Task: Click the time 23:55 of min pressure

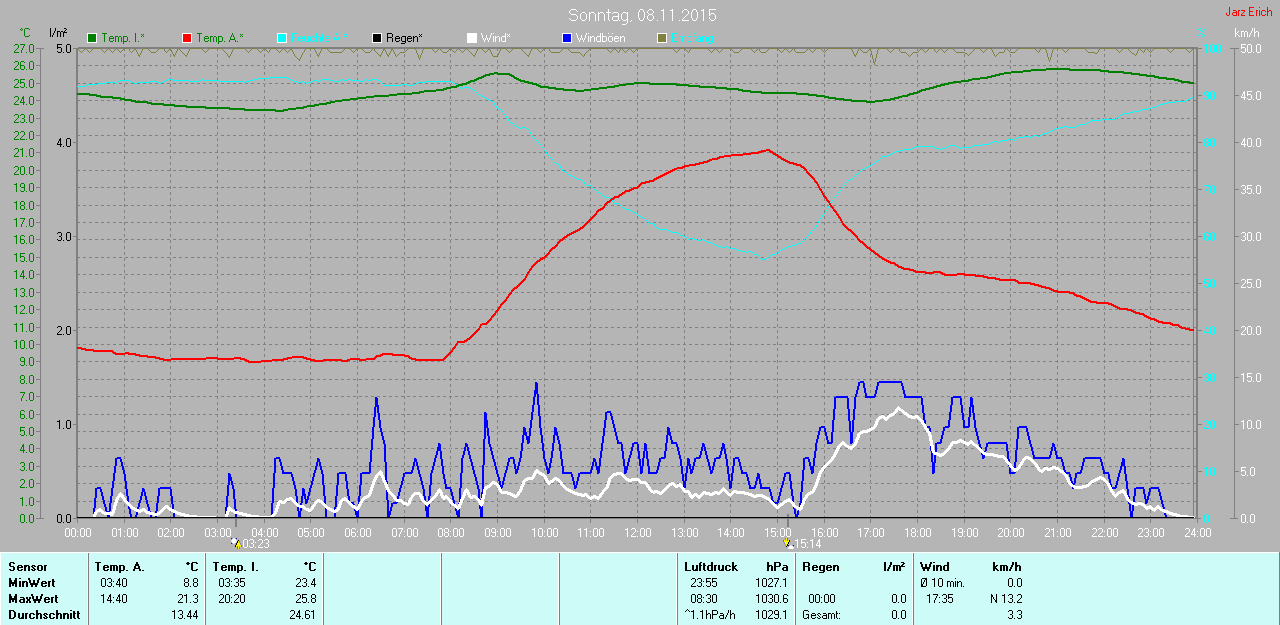Action: pos(703,583)
